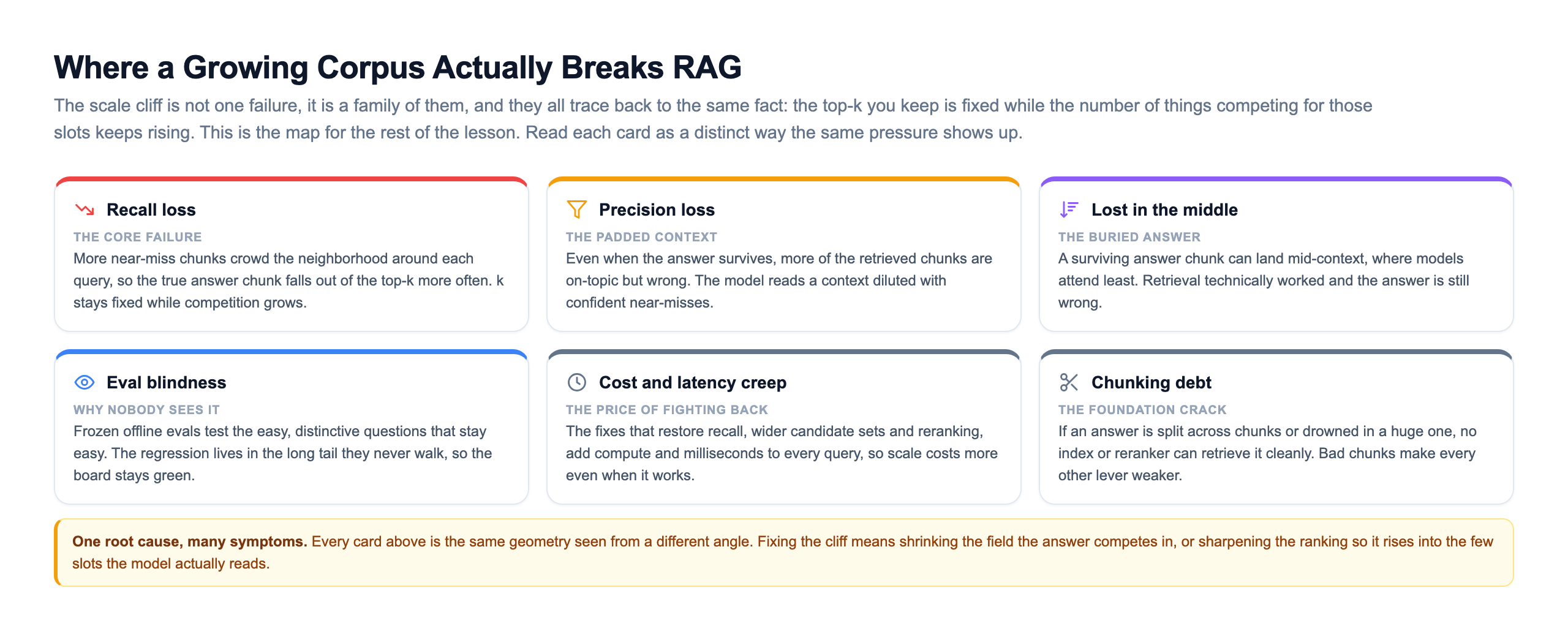Click THE FOUNDATION CRACK subtitle label

pyautogui.click(x=1142, y=410)
